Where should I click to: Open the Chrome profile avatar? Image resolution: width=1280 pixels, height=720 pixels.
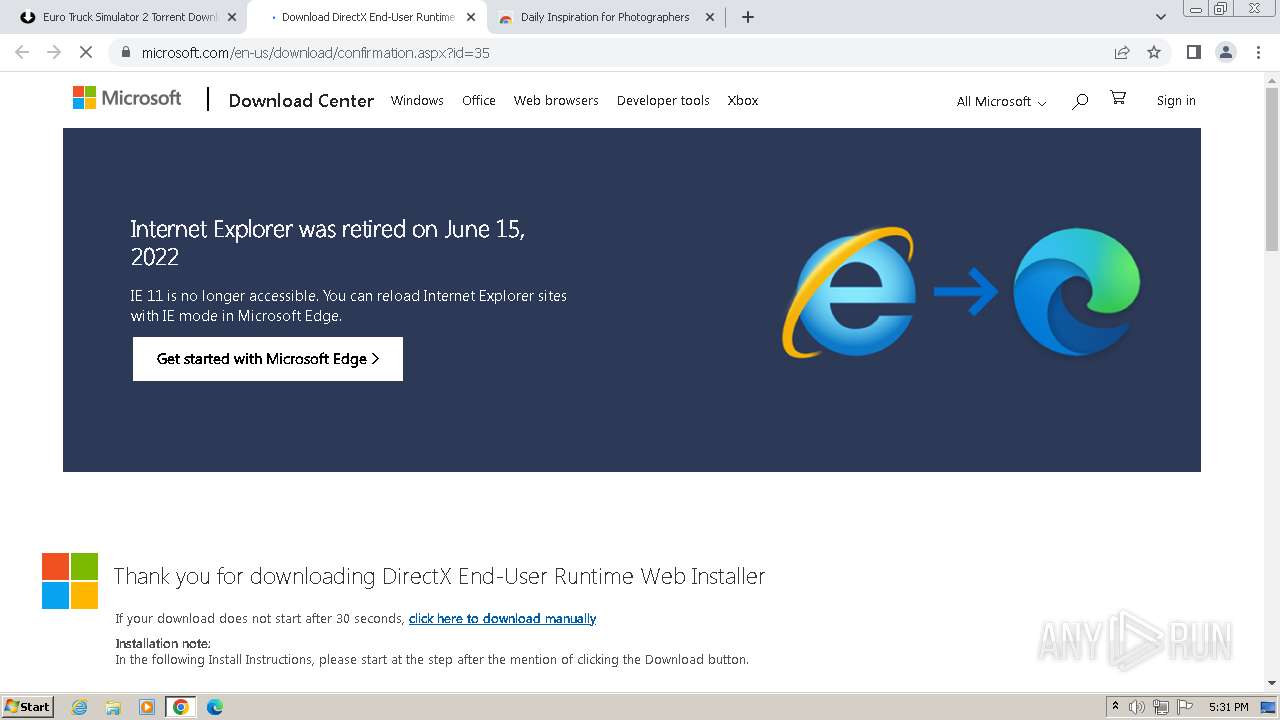point(1225,52)
